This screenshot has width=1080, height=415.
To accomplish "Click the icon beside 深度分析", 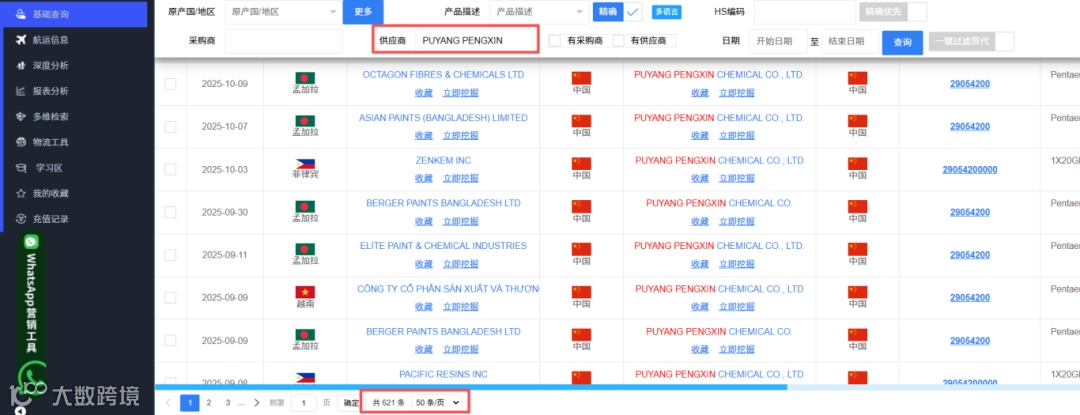I will [20, 65].
